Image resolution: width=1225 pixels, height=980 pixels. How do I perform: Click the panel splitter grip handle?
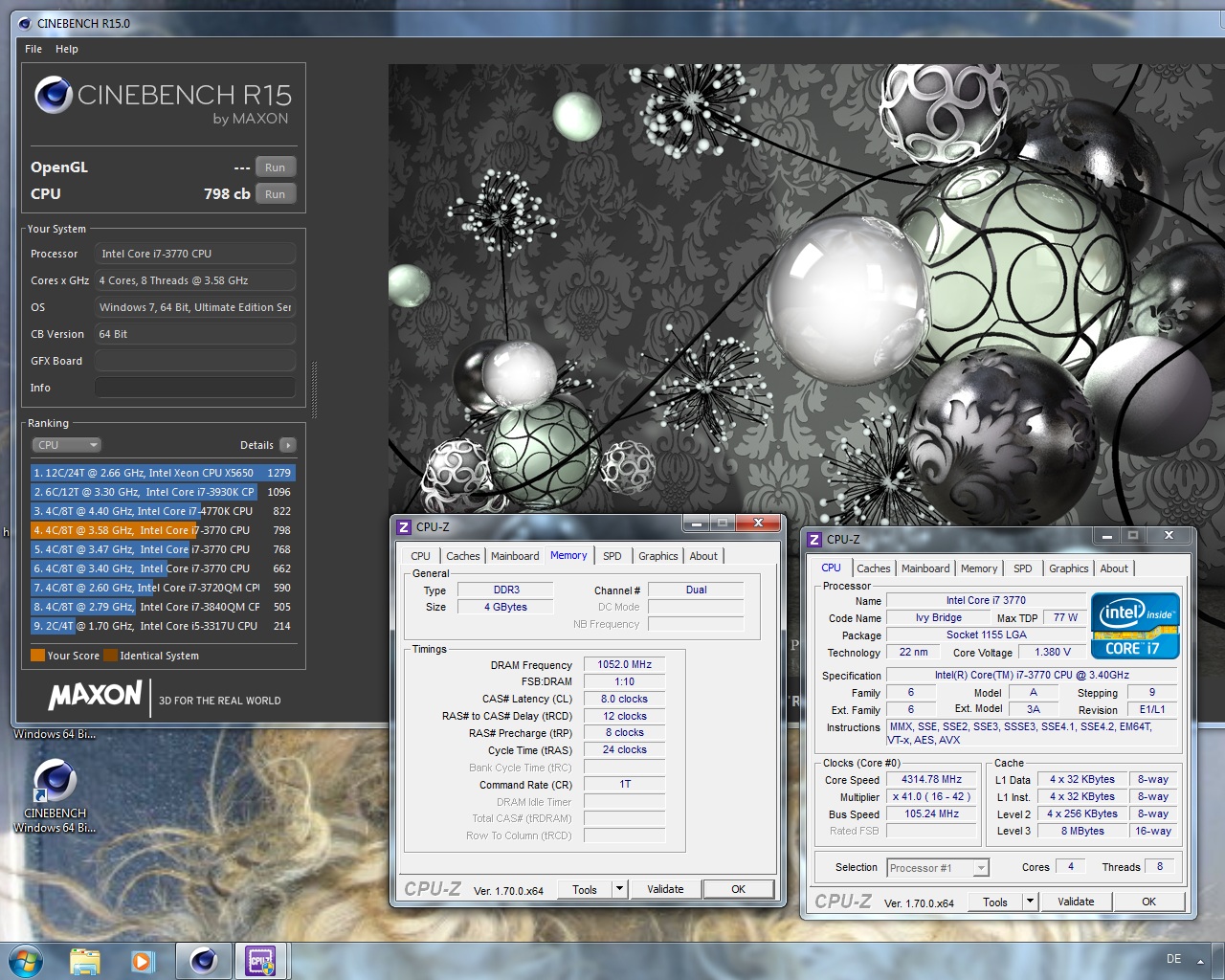[x=314, y=390]
